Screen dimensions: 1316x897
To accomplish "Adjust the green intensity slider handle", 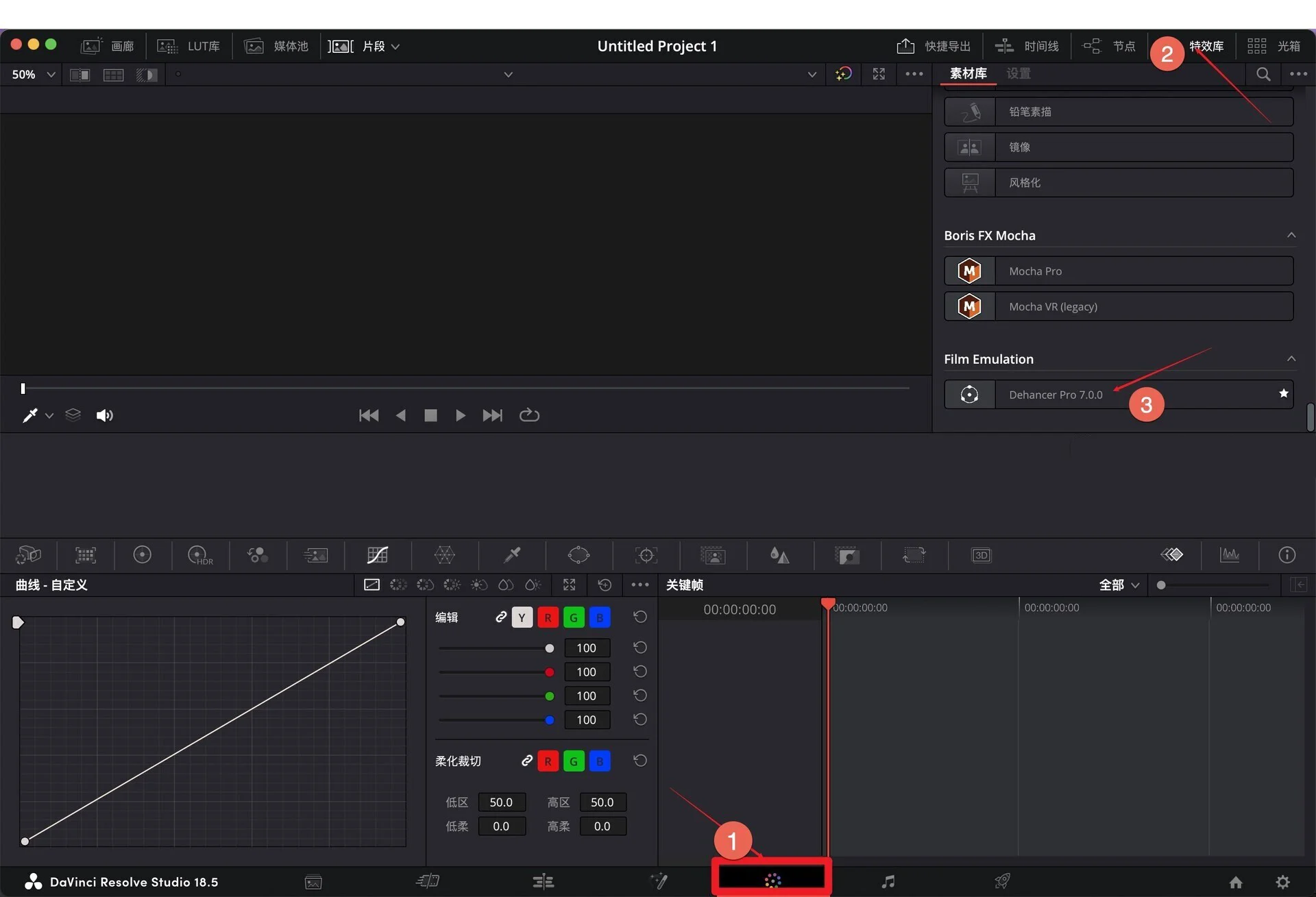I will [x=549, y=696].
